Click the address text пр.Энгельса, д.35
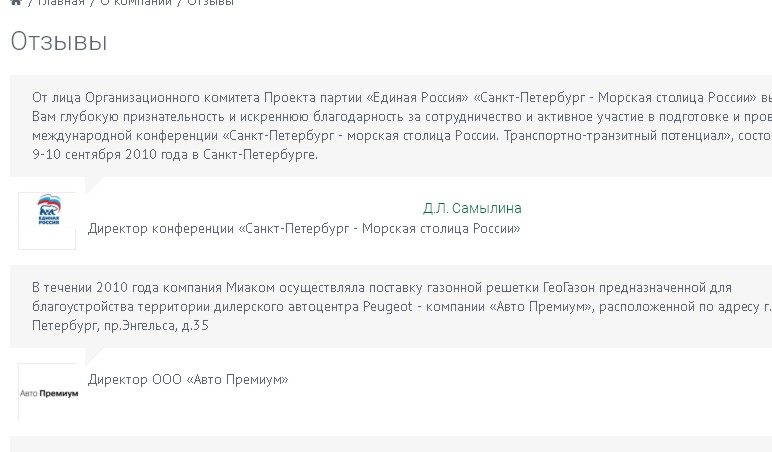772x452 pixels. coord(156,326)
